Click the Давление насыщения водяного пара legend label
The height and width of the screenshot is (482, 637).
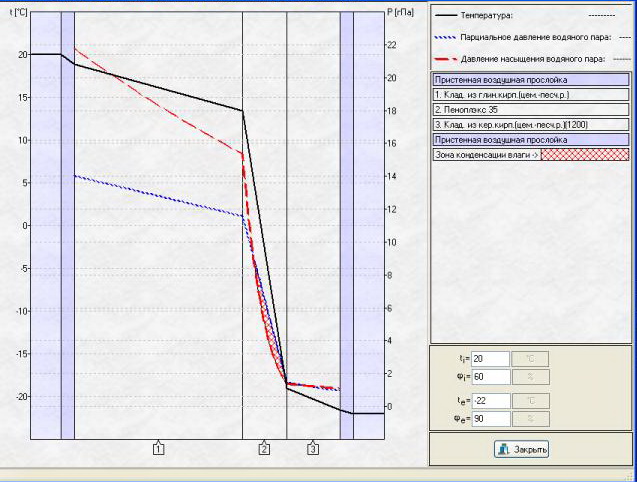click(533, 59)
